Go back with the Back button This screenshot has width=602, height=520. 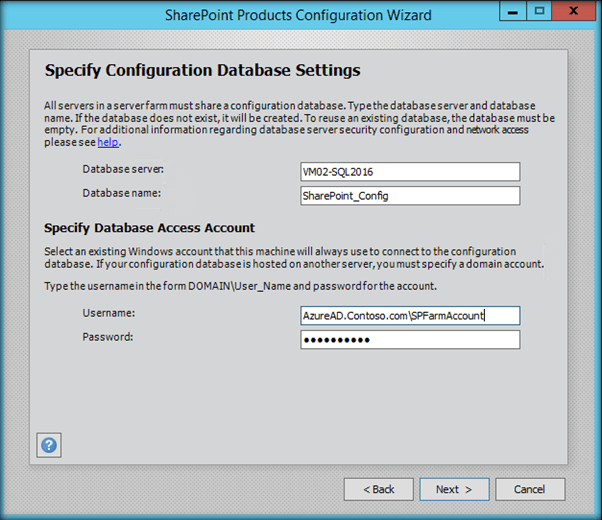click(x=378, y=489)
